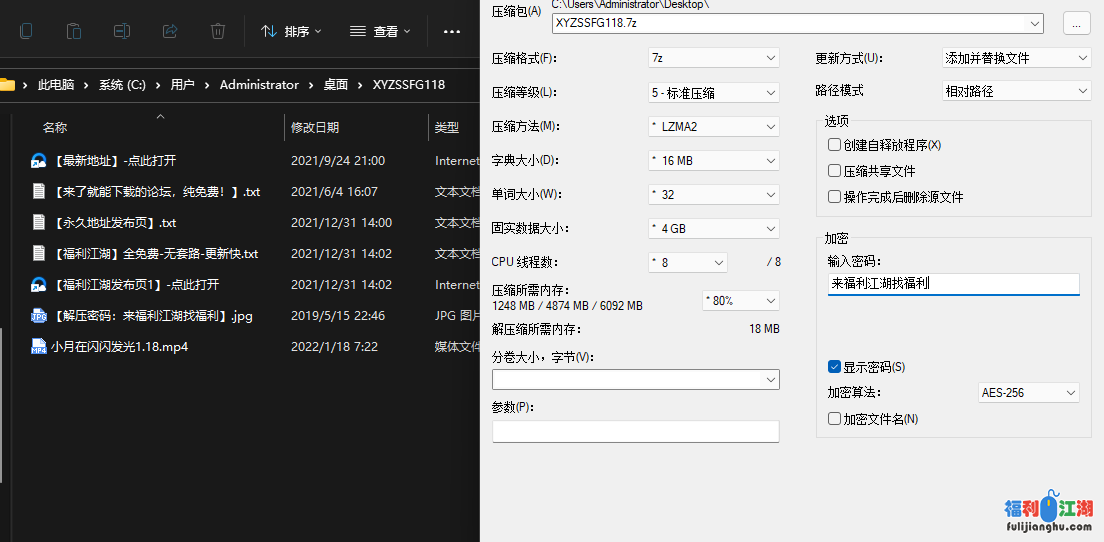Expand the 压缩等级 standard compression dropdown

pyautogui.click(x=713, y=93)
